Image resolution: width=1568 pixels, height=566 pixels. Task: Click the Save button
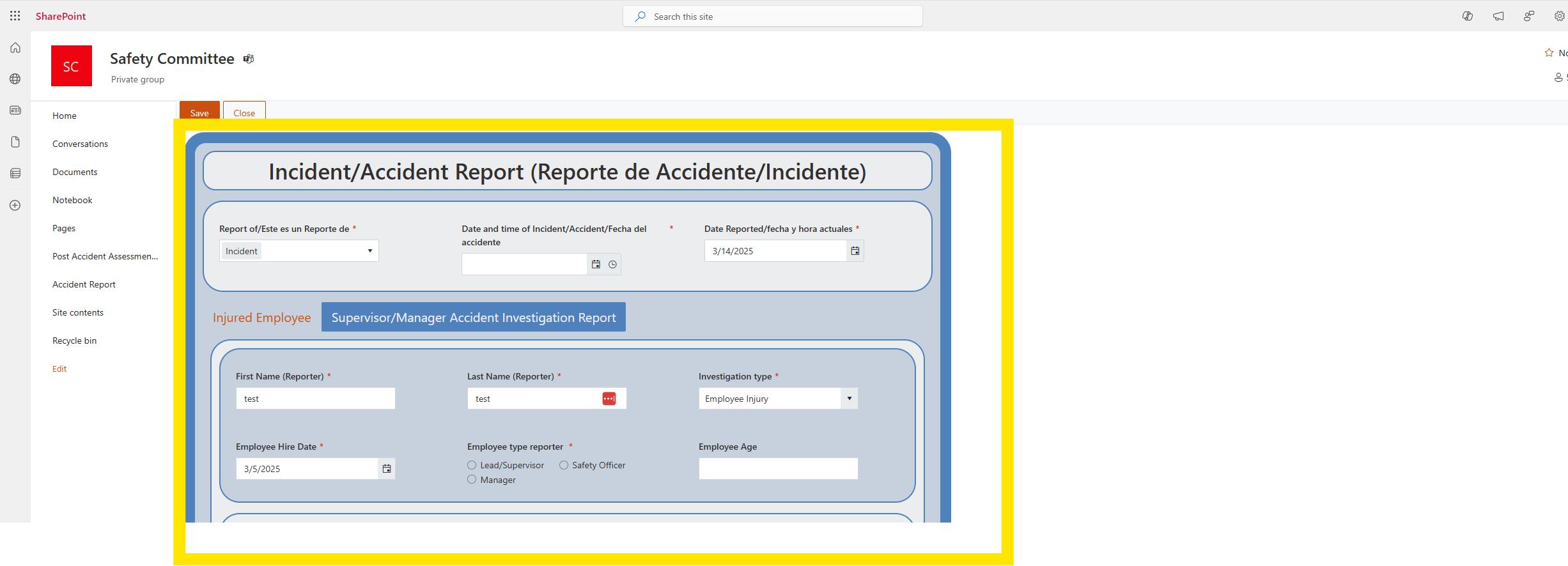pos(199,112)
